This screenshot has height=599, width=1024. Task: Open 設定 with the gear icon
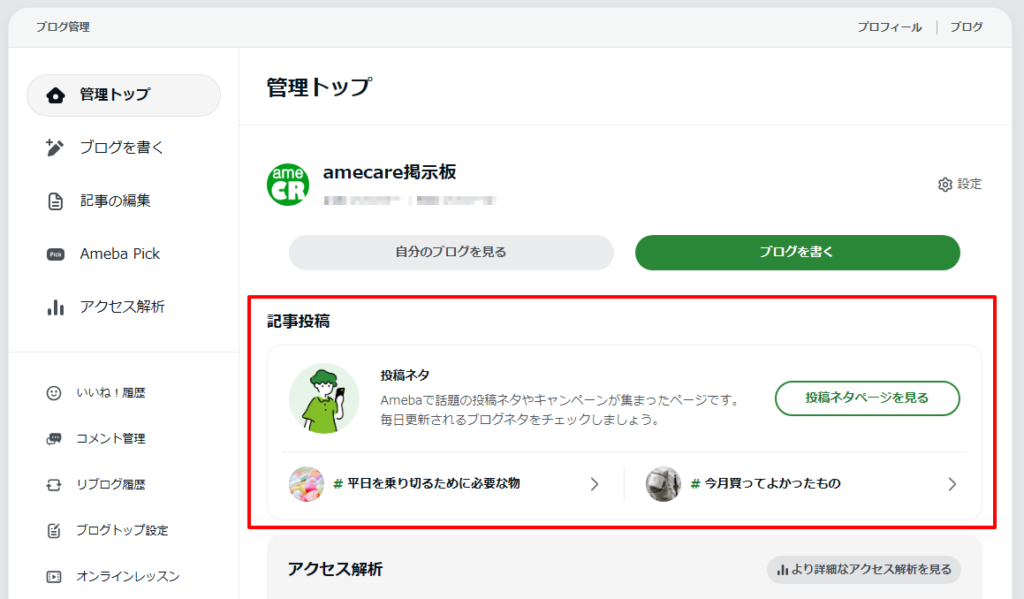[x=945, y=184]
